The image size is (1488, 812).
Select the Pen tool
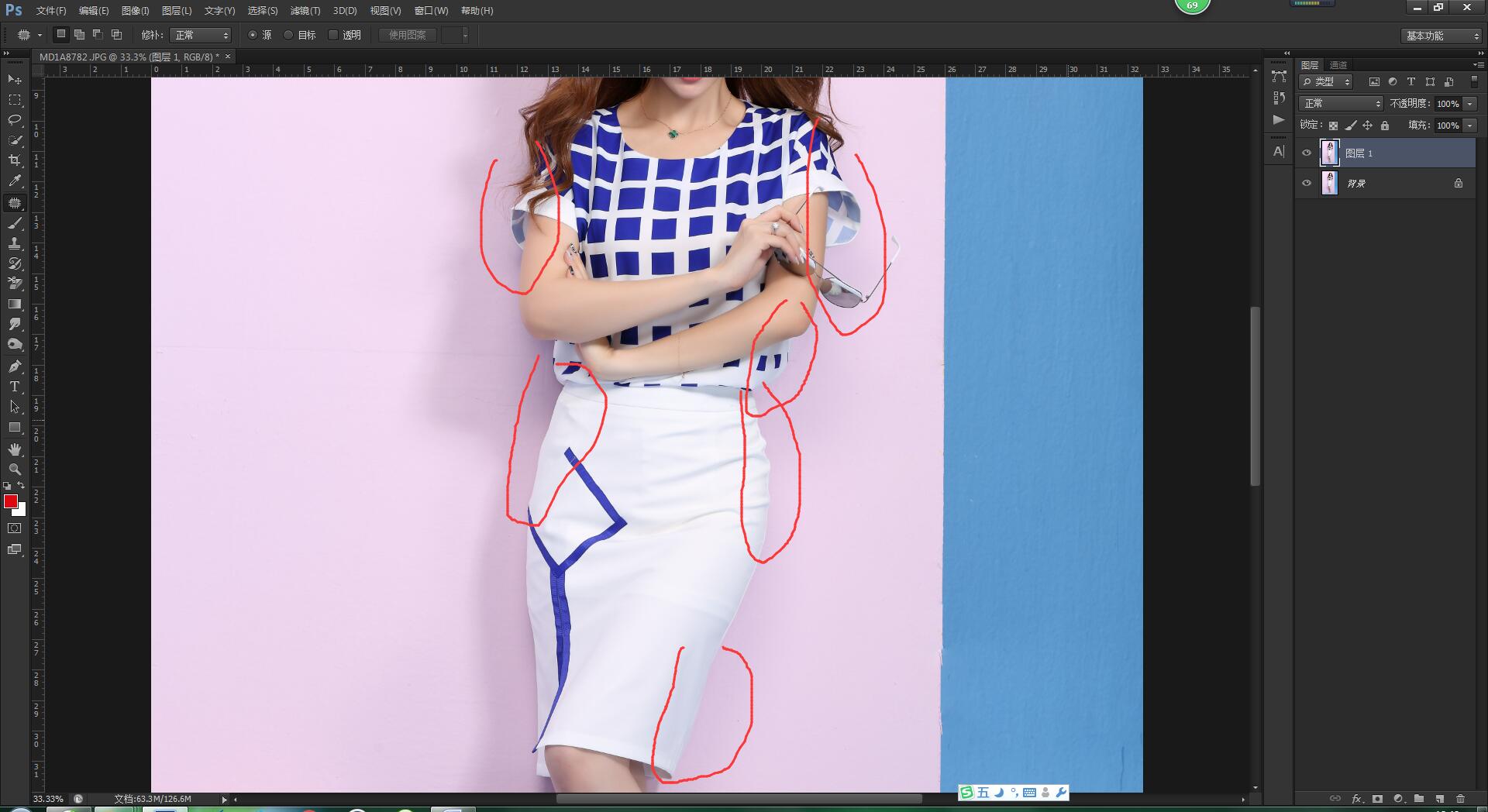15,366
